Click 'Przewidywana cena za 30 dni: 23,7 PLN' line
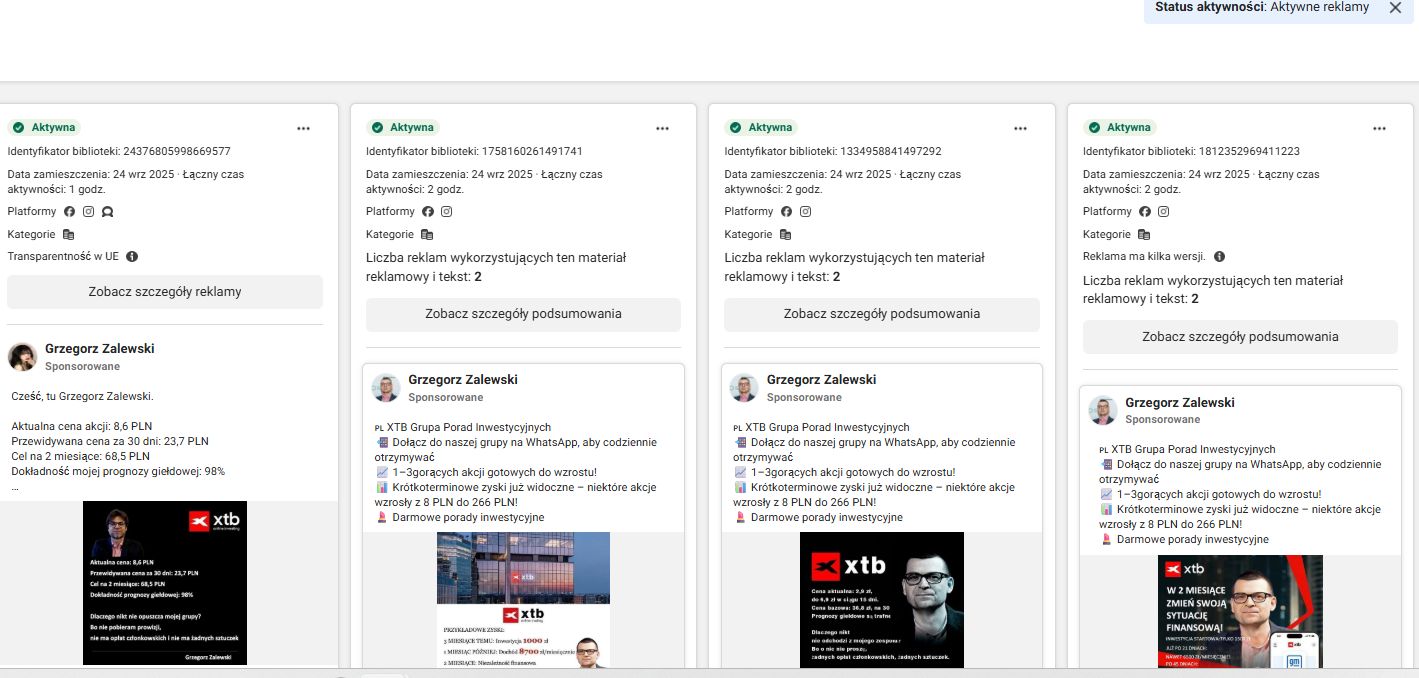1419x678 pixels. tap(110, 441)
